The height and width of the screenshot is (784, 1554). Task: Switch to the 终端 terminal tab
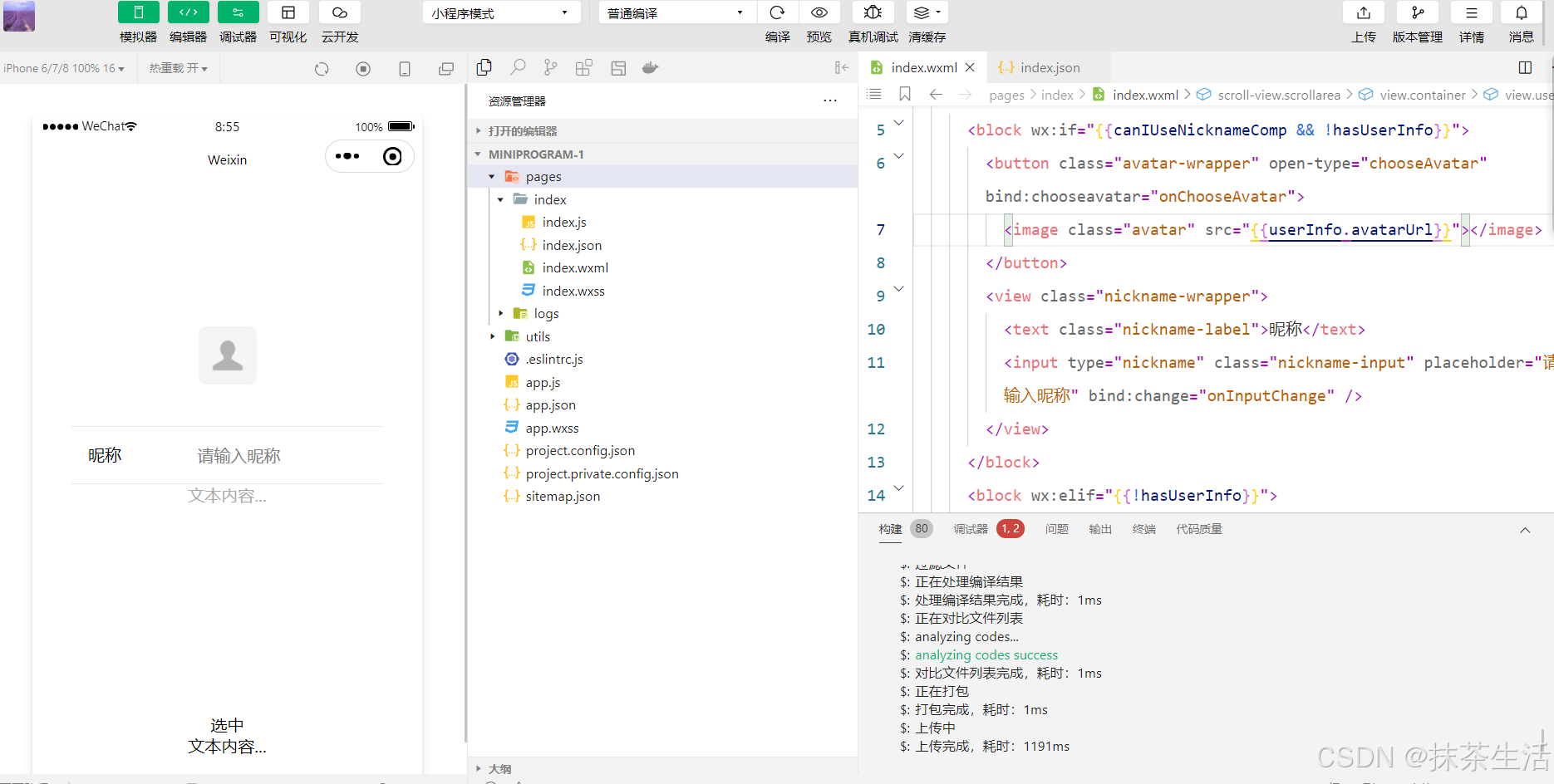pyautogui.click(x=1143, y=529)
